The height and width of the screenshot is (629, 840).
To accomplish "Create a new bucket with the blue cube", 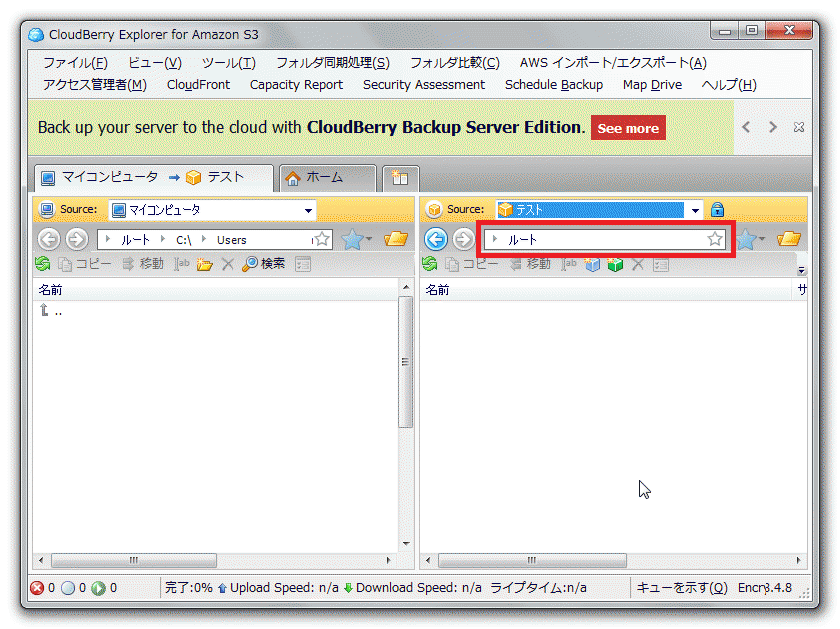I will [592, 264].
